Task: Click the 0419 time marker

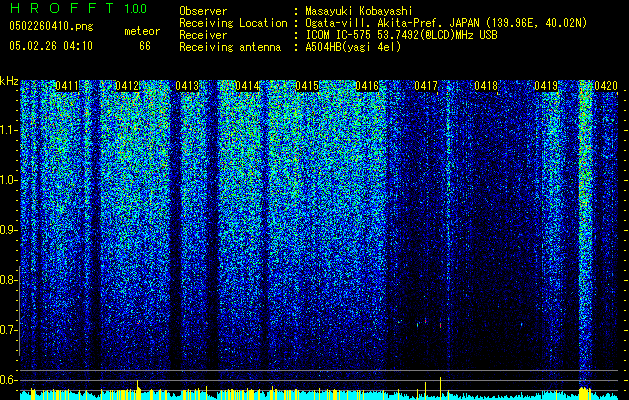Action: [x=546, y=86]
